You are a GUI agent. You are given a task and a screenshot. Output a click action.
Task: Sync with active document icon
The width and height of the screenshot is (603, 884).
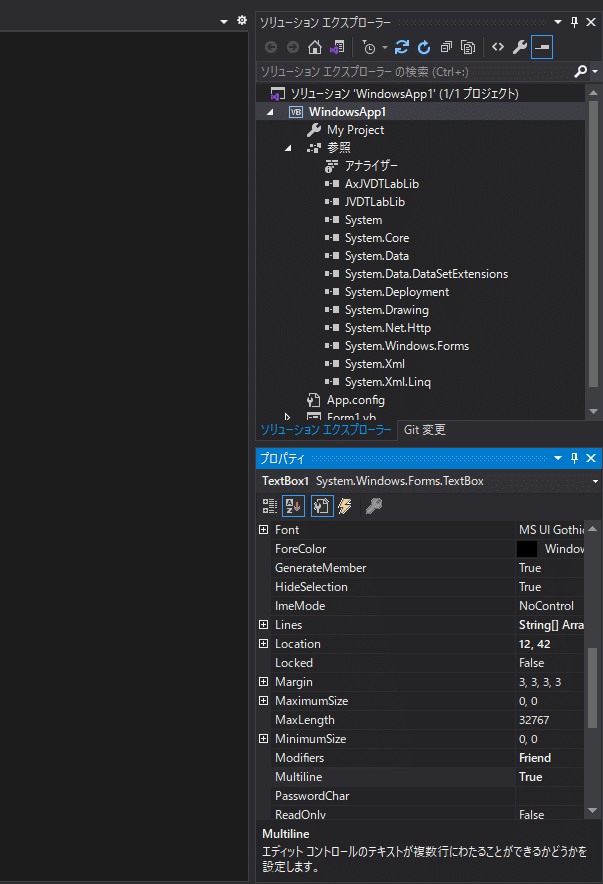[402, 47]
